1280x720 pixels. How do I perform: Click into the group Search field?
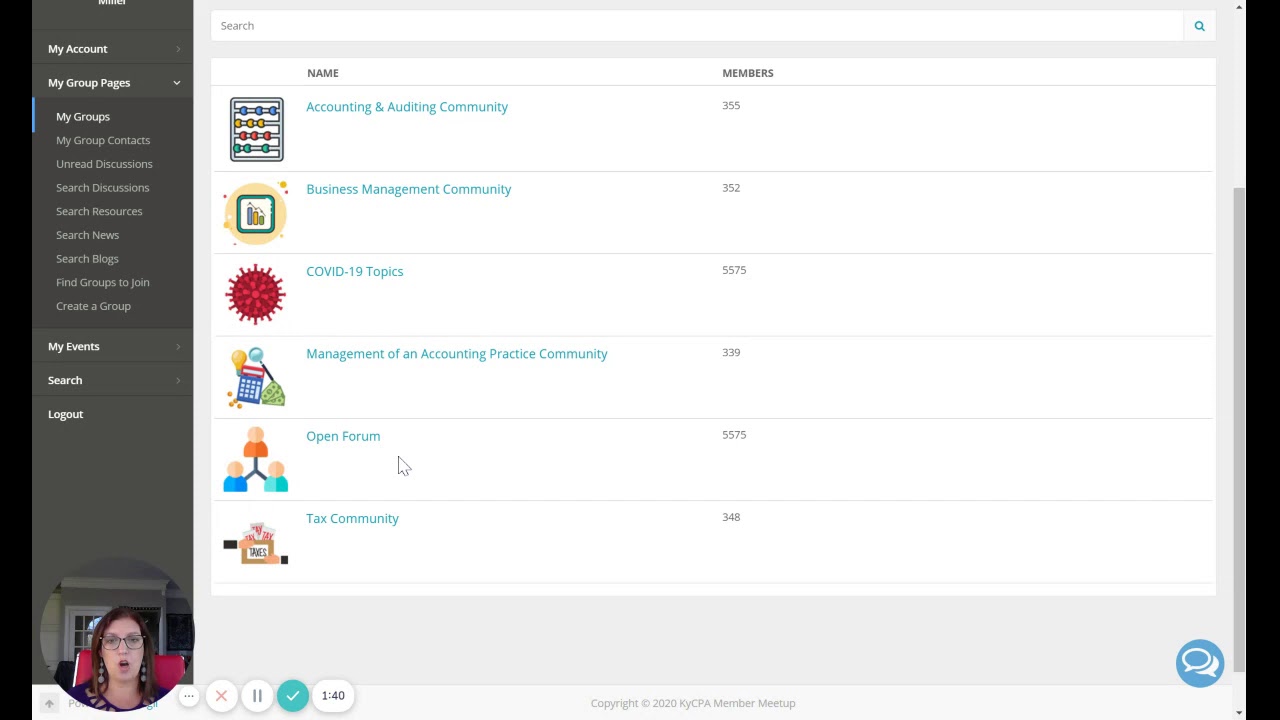click(x=697, y=26)
